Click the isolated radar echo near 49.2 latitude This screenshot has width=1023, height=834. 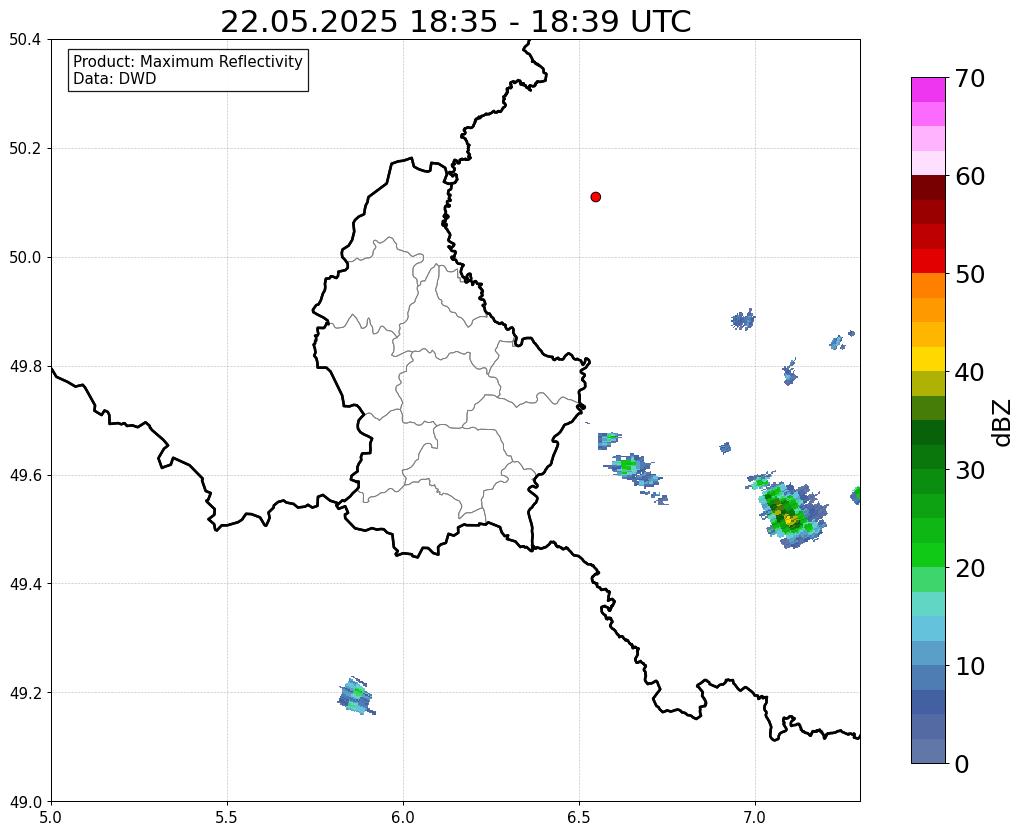356,696
